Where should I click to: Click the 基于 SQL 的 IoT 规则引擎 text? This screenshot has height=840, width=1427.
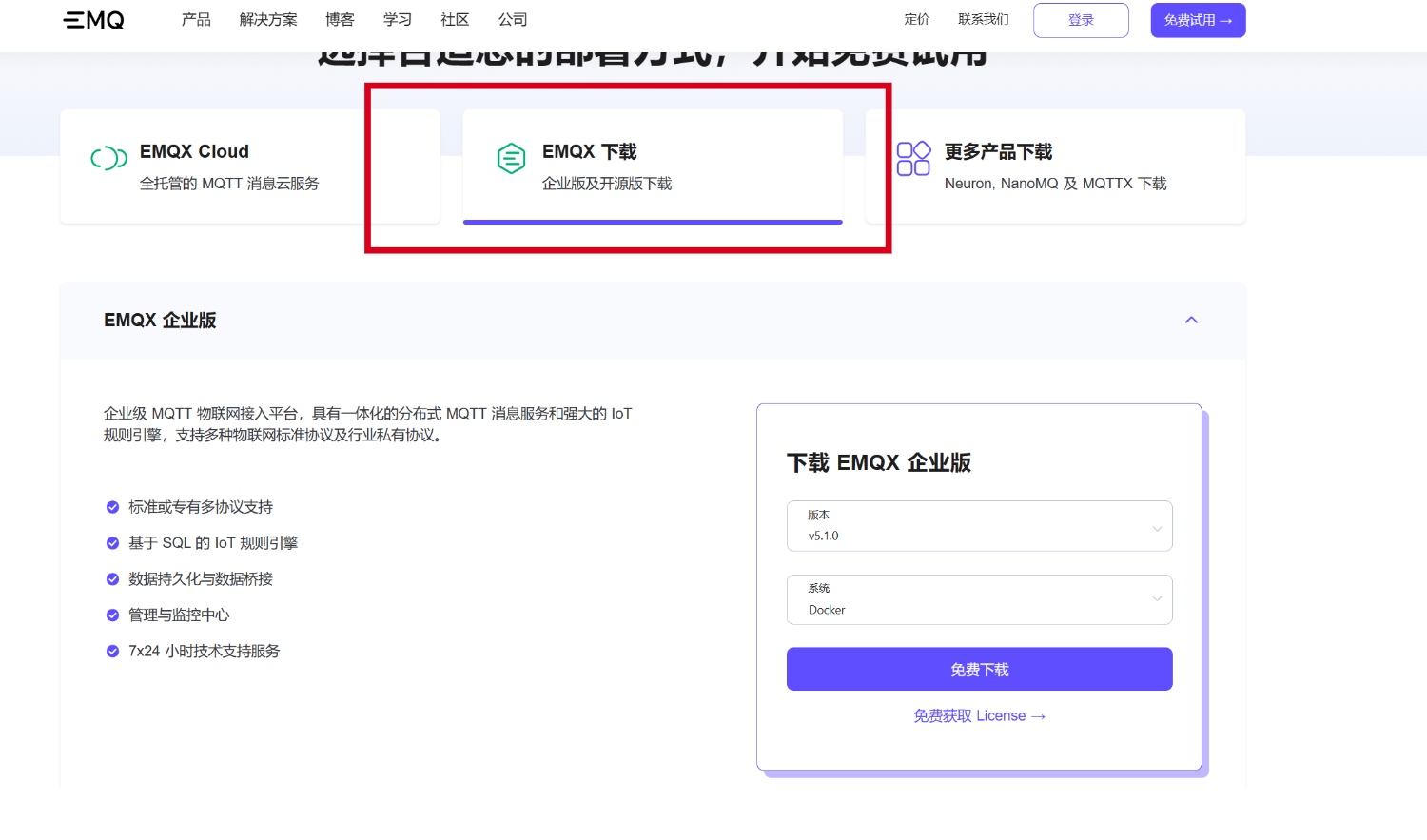(x=213, y=543)
